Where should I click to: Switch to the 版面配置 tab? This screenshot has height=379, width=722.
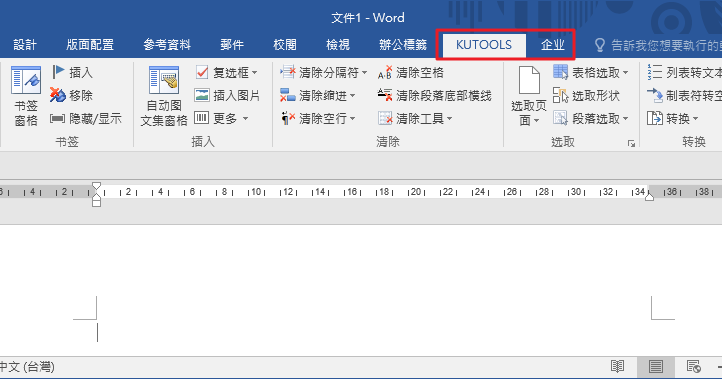(x=90, y=45)
